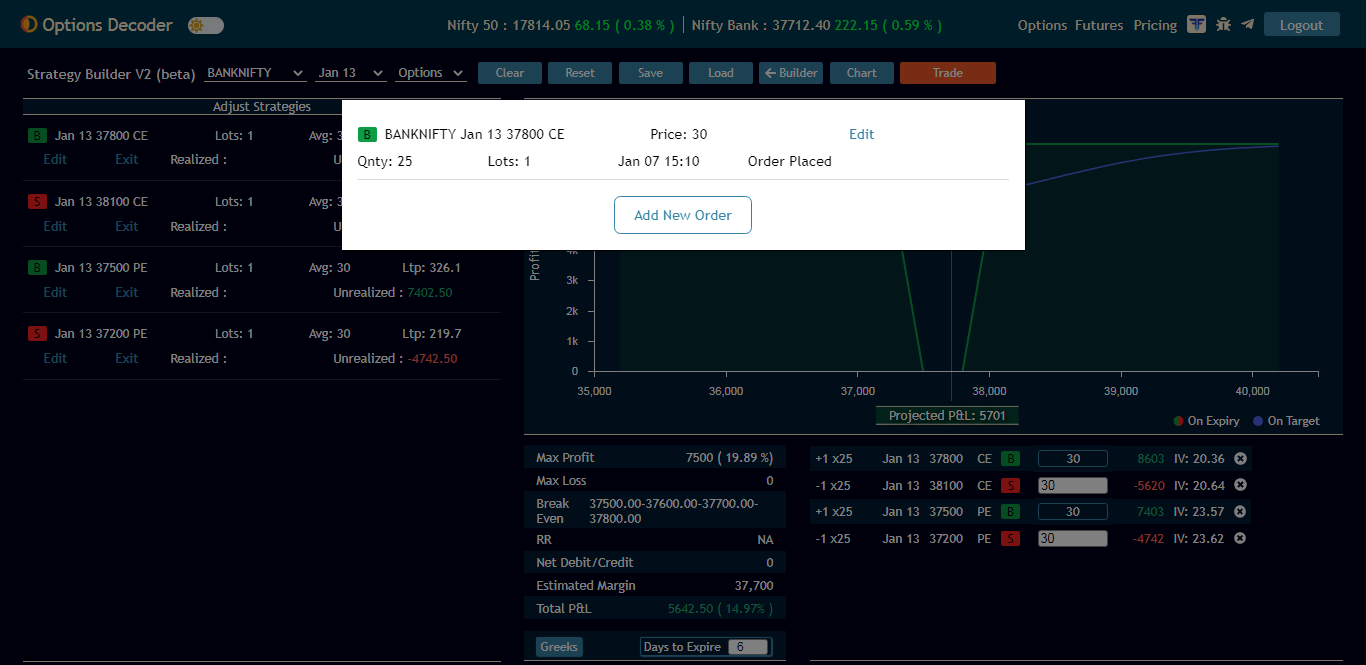The height and width of the screenshot is (665, 1366).
Task: Open the FF brand icon in header
Action: (x=1196, y=24)
